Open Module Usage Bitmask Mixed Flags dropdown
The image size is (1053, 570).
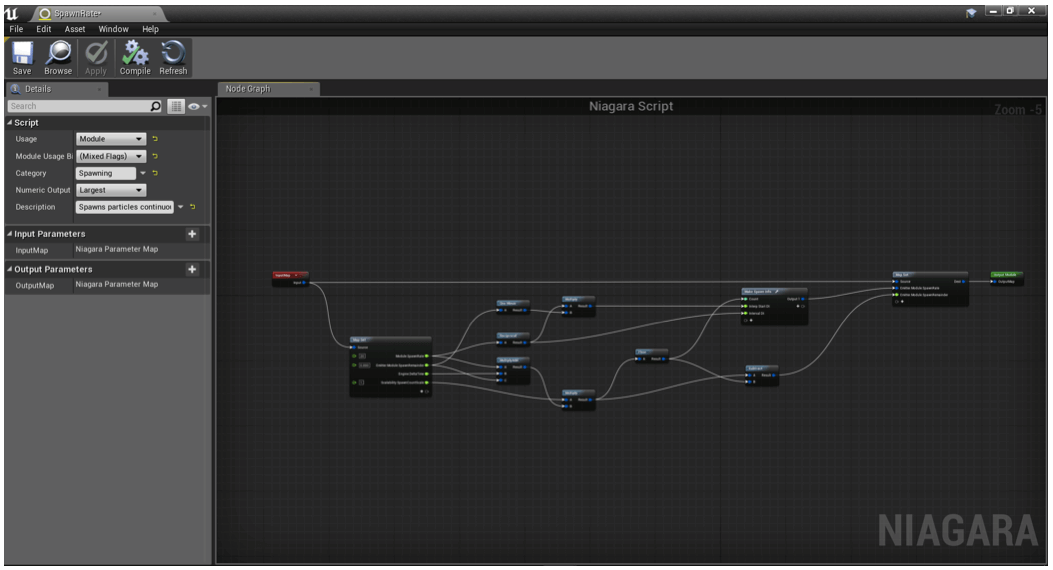tap(111, 156)
